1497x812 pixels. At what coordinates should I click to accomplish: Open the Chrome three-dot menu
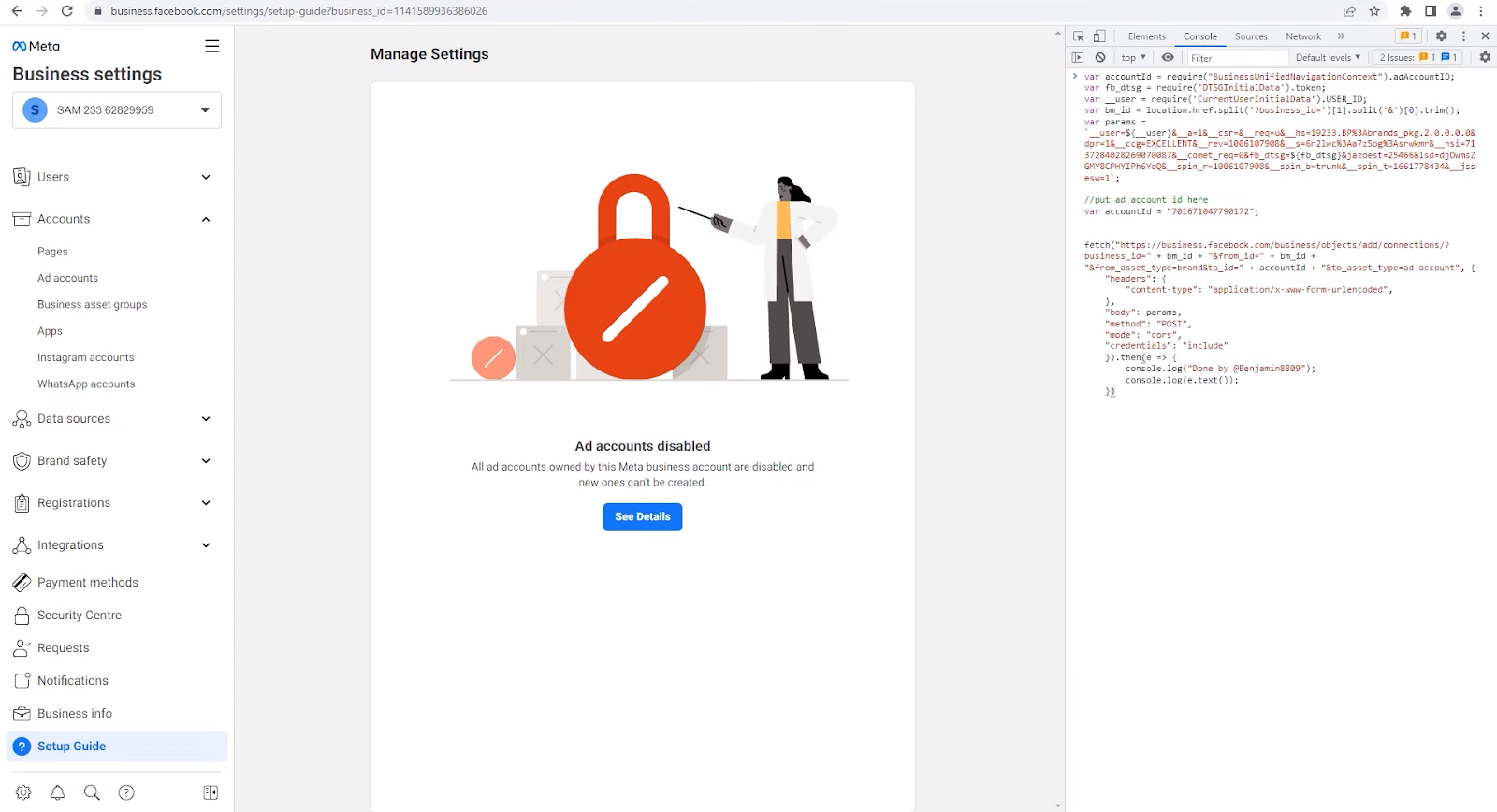click(1481, 11)
